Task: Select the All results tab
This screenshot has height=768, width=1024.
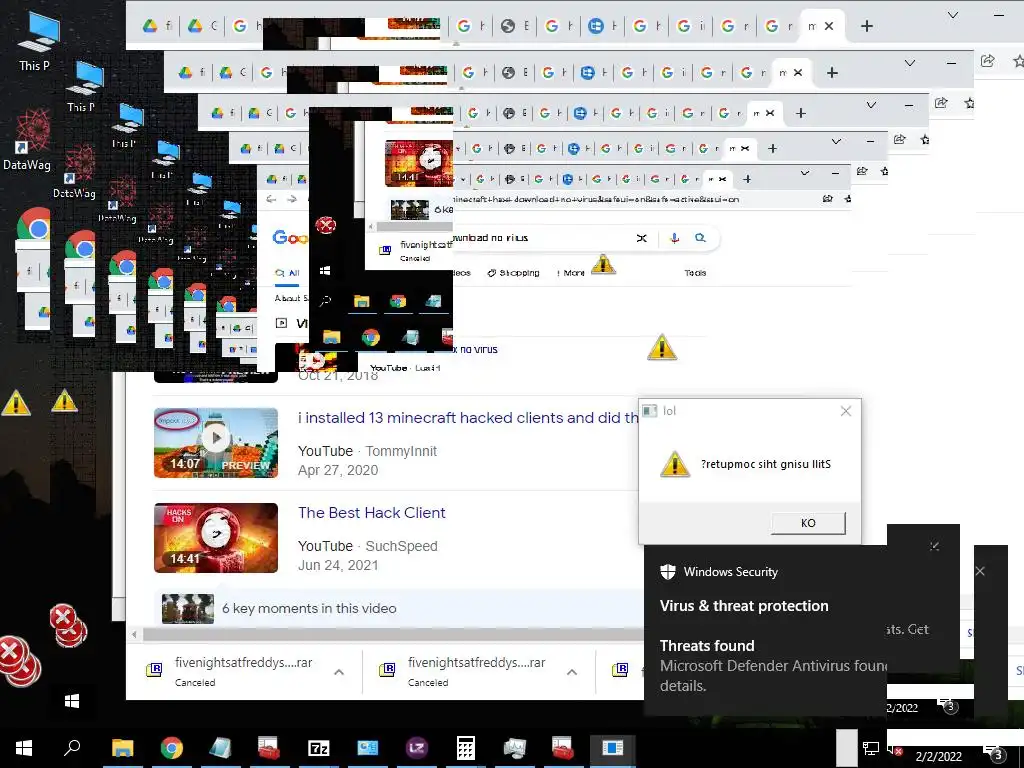Action: click(288, 273)
